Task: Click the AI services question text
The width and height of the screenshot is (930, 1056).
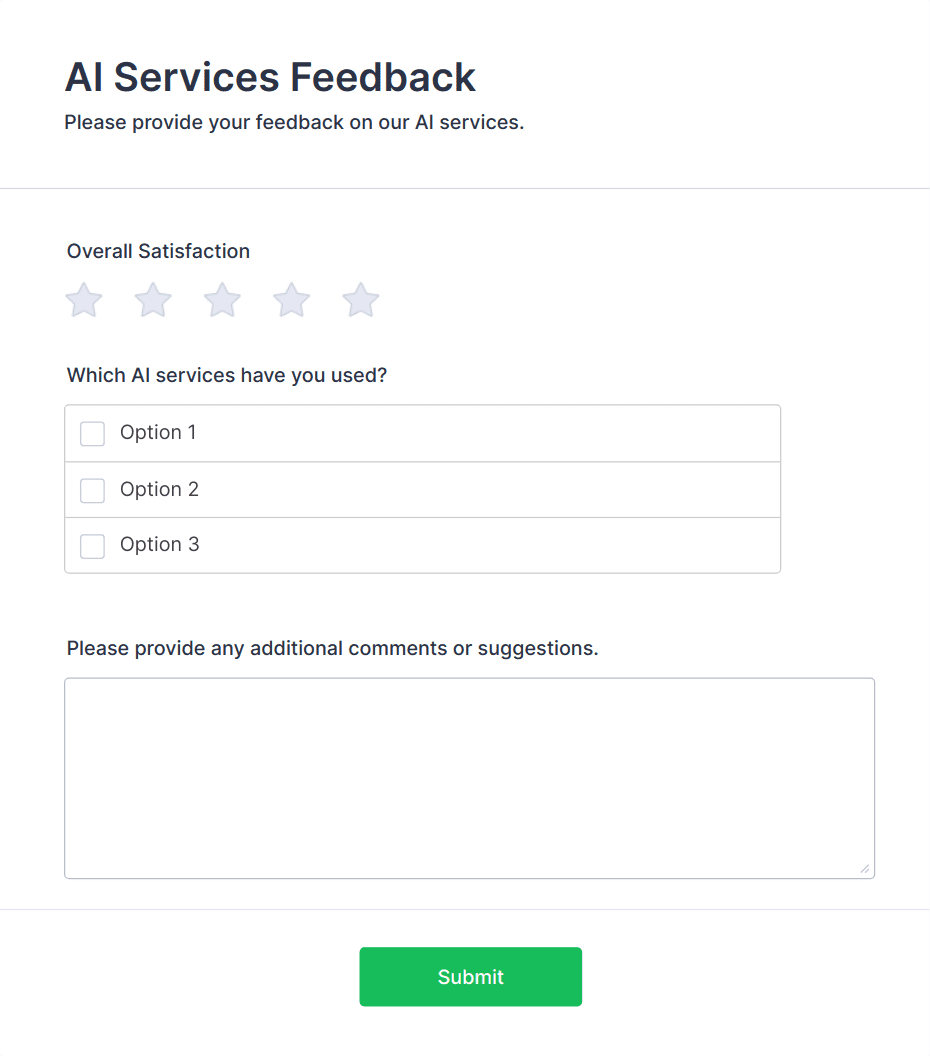Action: pos(228,375)
